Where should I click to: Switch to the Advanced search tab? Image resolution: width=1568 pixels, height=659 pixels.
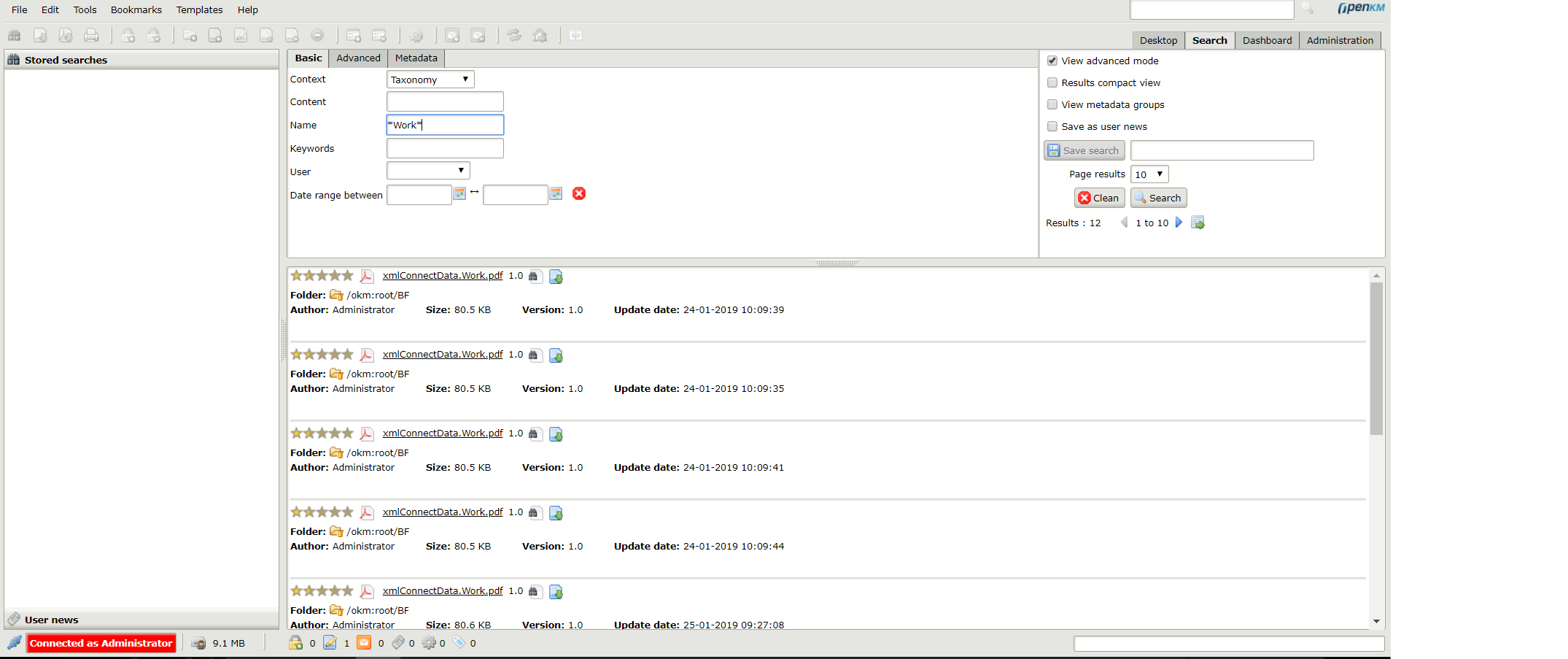click(x=358, y=58)
